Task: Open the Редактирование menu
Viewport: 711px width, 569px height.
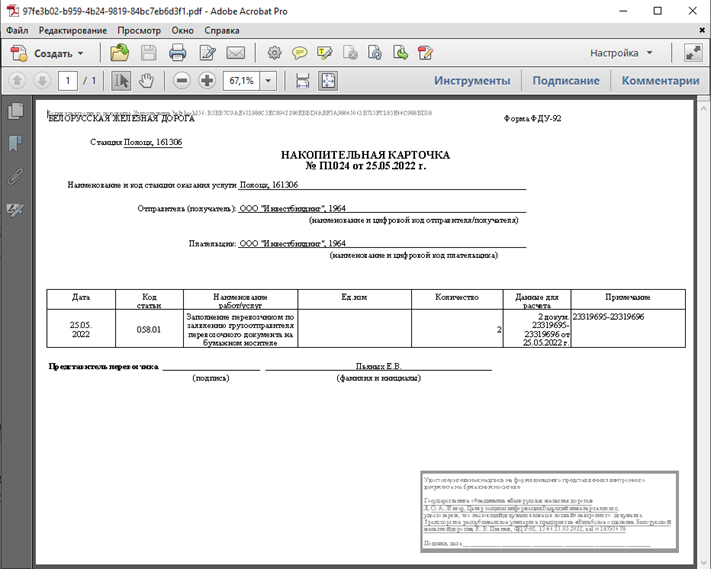Action: pyautogui.click(x=73, y=30)
